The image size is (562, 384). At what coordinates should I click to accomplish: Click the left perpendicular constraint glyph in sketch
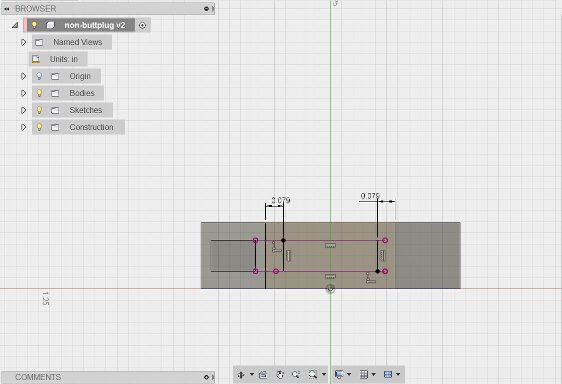276,247
